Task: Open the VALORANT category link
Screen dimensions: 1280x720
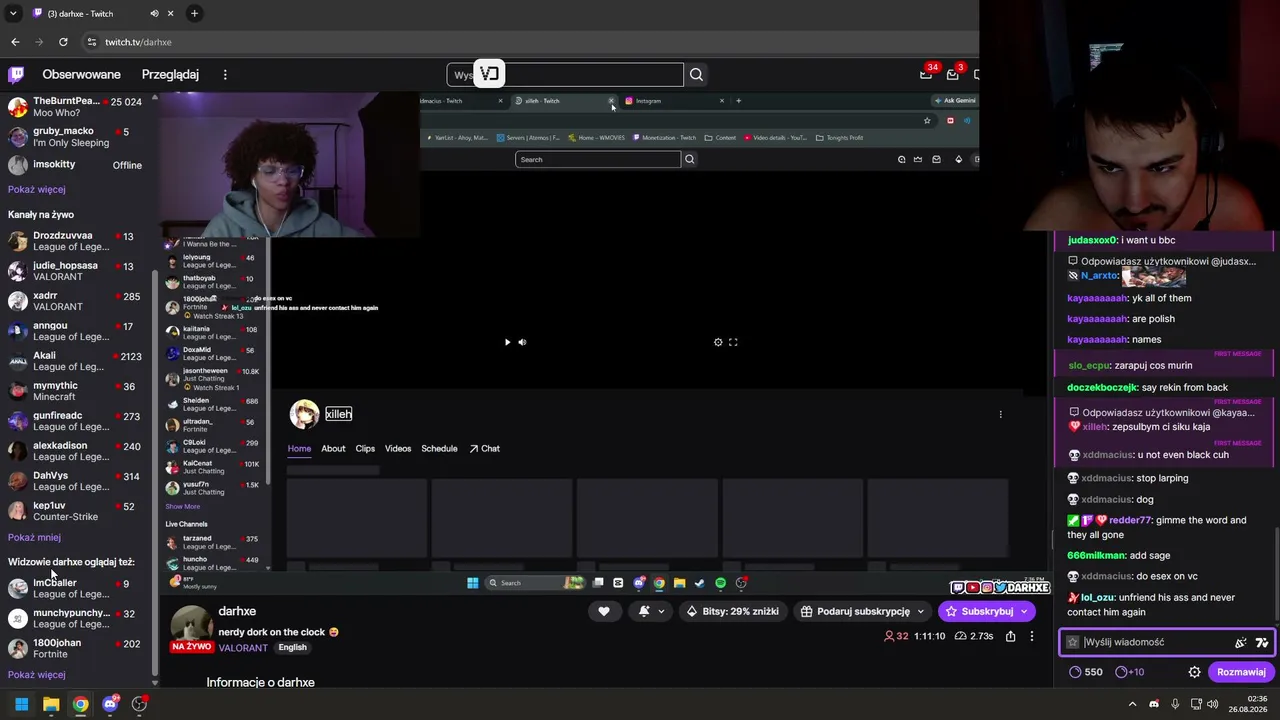Action: click(x=243, y=648)
